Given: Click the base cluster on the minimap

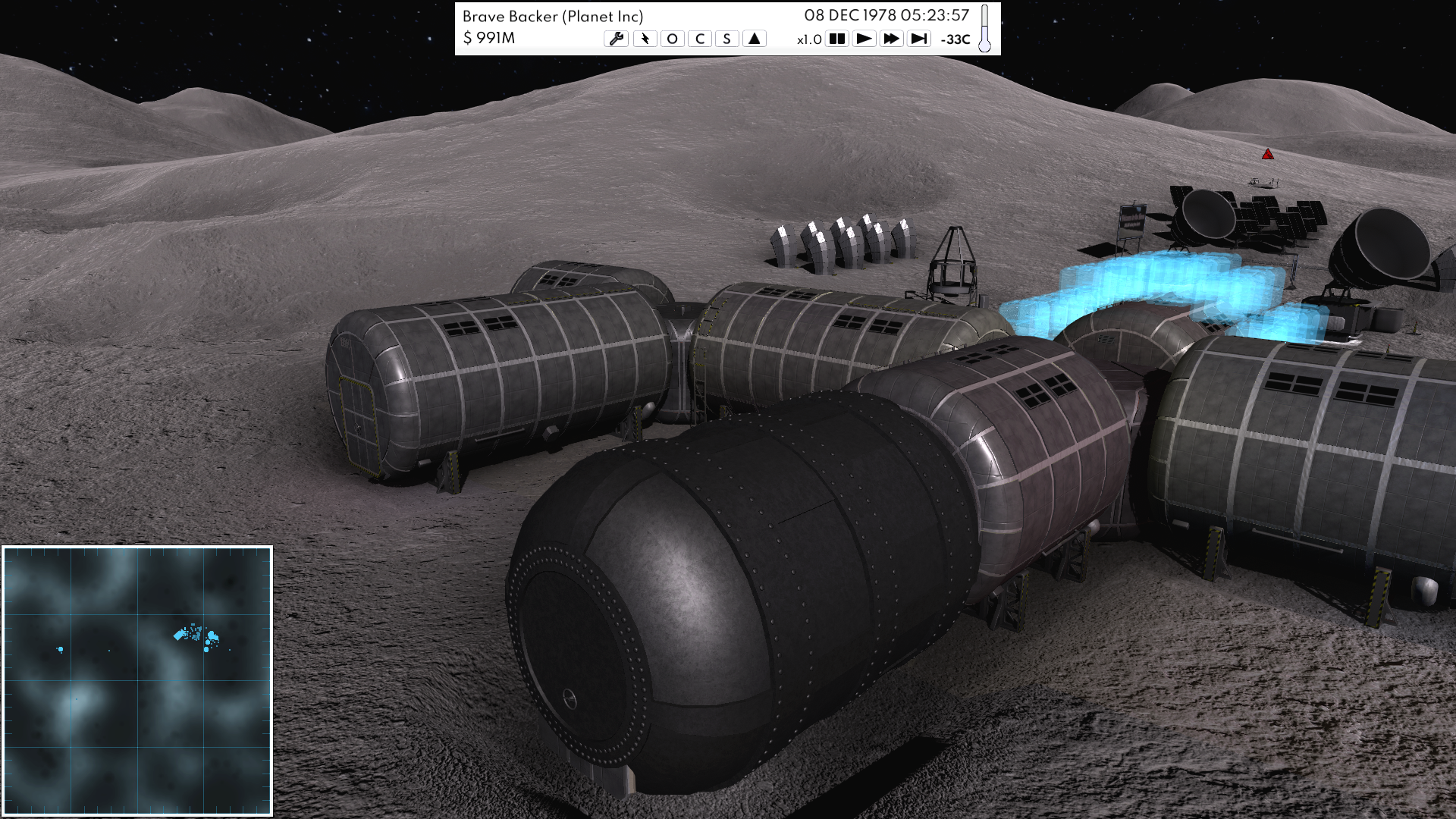Looking at the screenshot, I should coord(197,635).
